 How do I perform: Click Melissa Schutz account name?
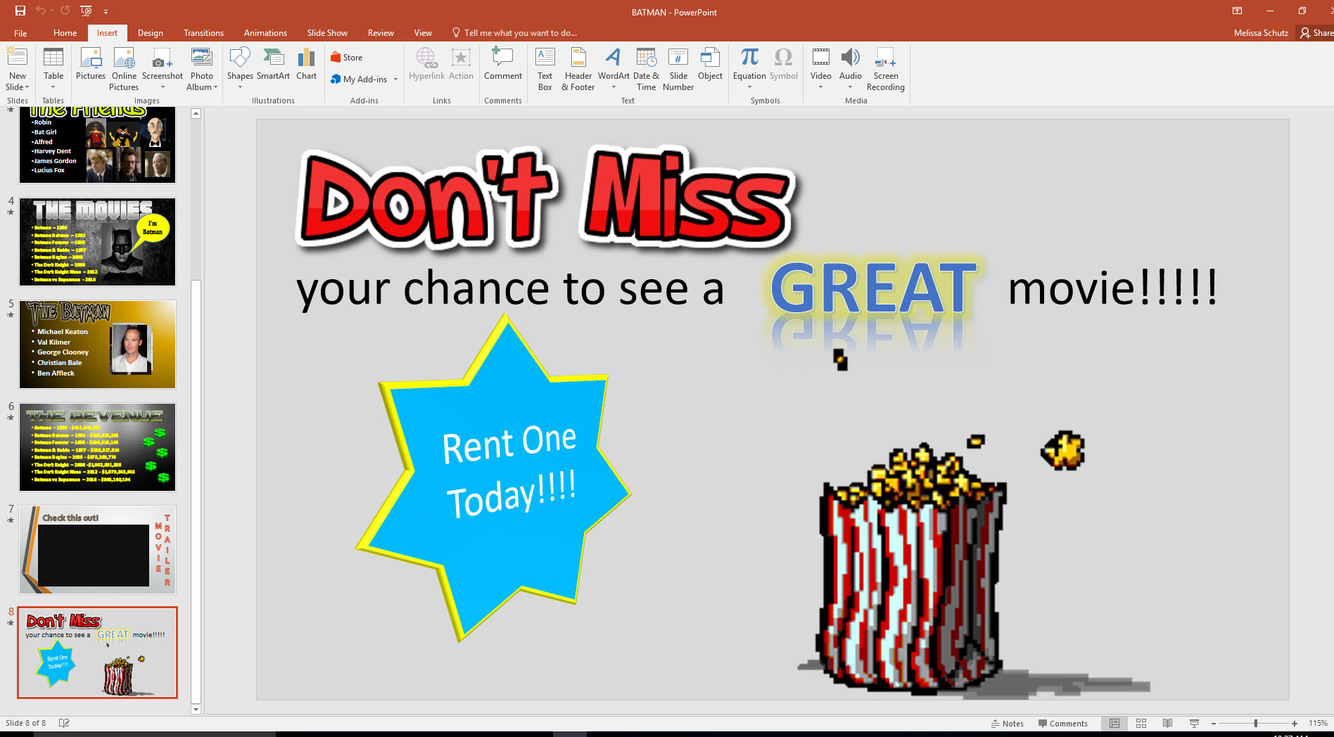tap(1262, 33)
